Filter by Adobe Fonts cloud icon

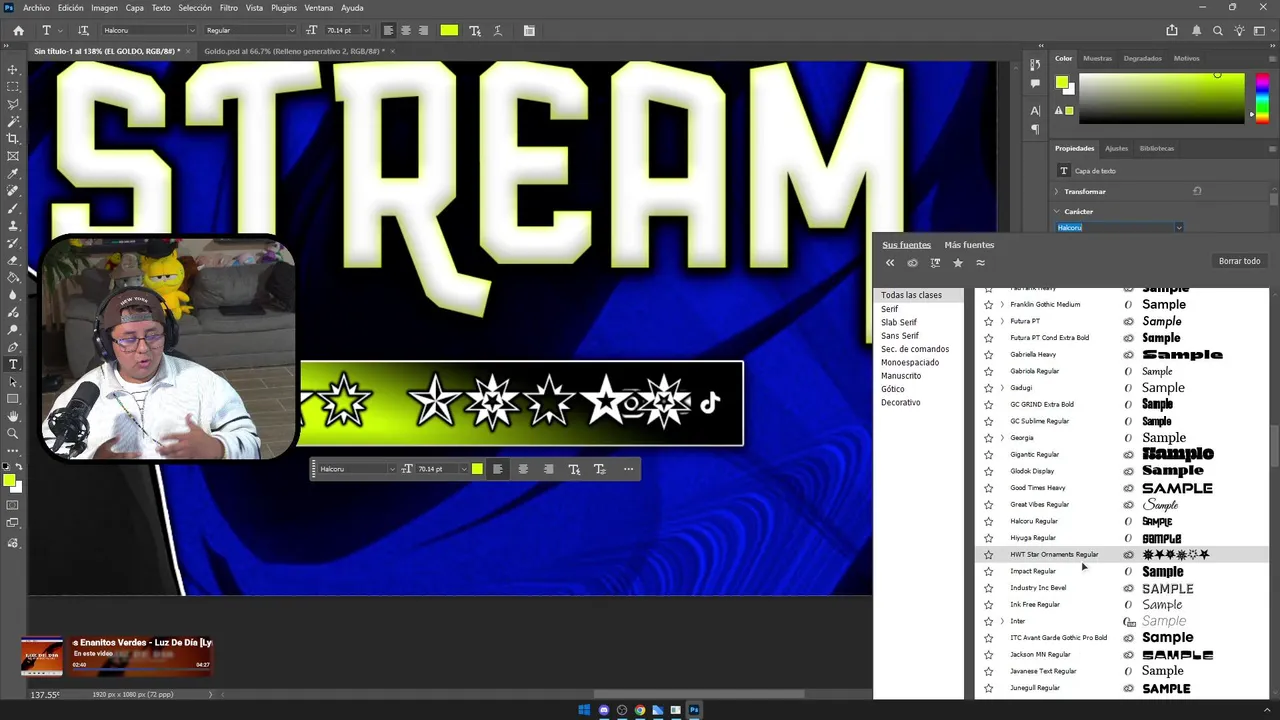pos(912,263)
